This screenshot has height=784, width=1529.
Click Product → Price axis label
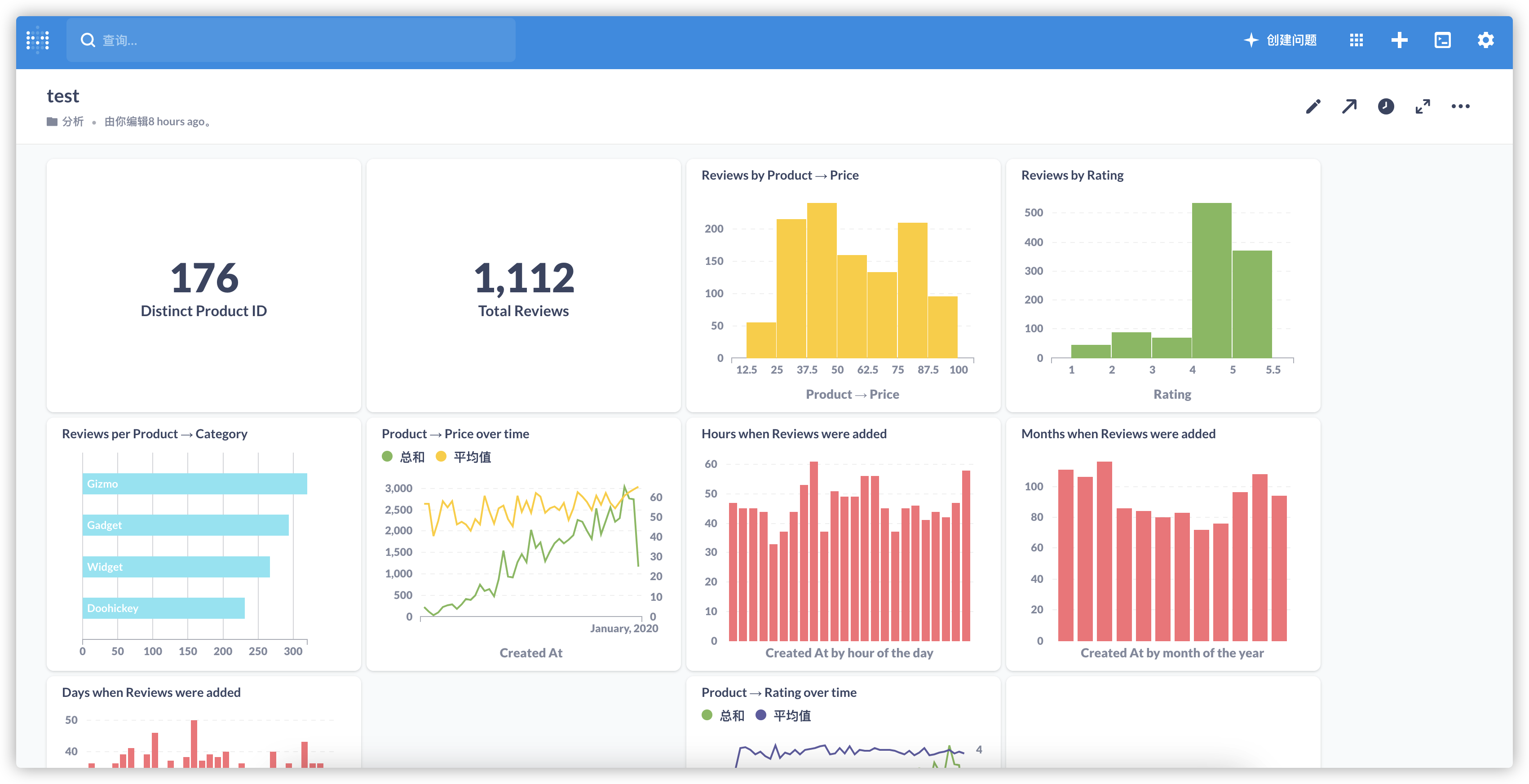pos(852,394)
